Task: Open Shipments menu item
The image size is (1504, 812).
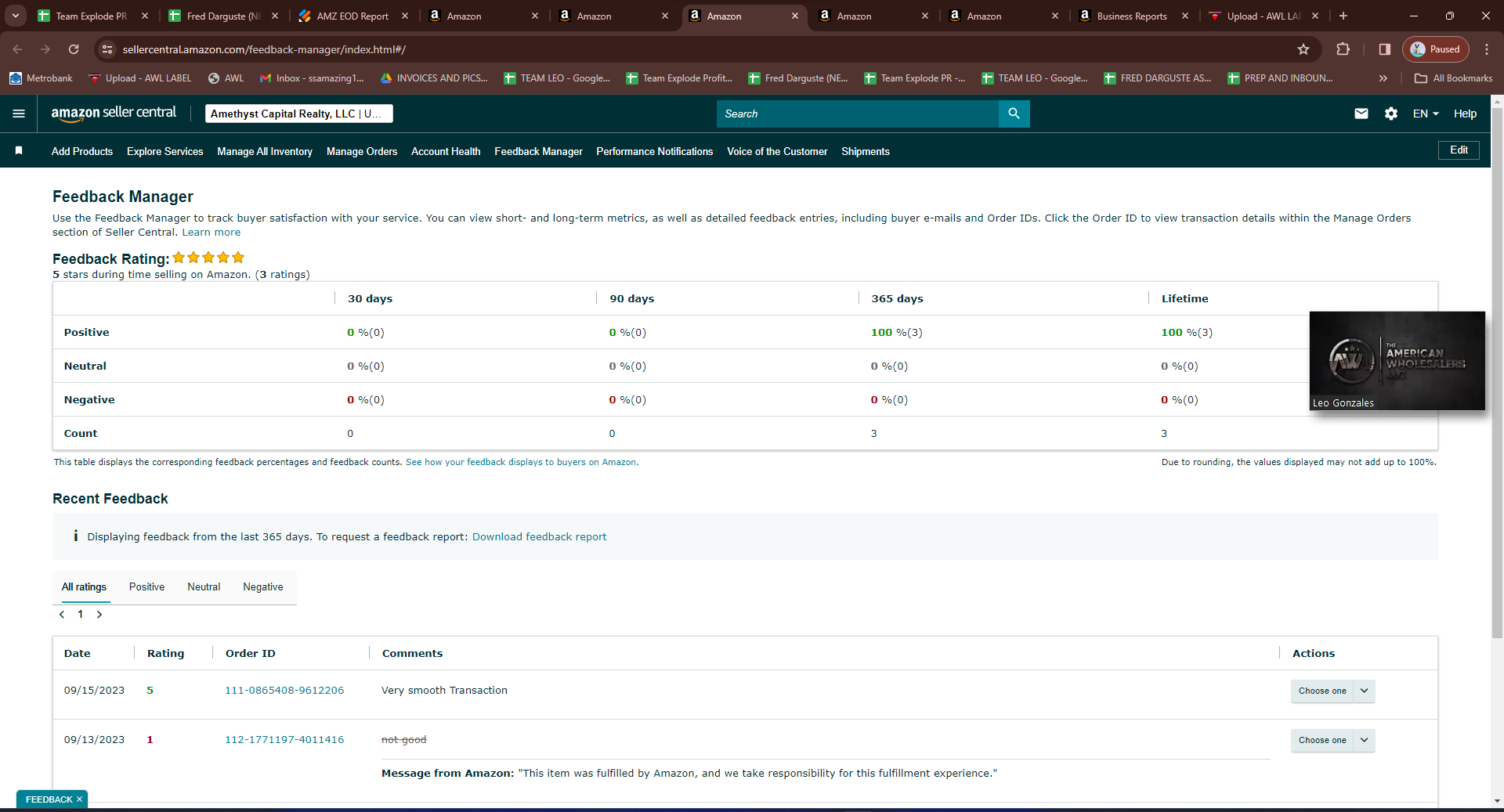Action: pyautogui.click(x=866, y=151)
